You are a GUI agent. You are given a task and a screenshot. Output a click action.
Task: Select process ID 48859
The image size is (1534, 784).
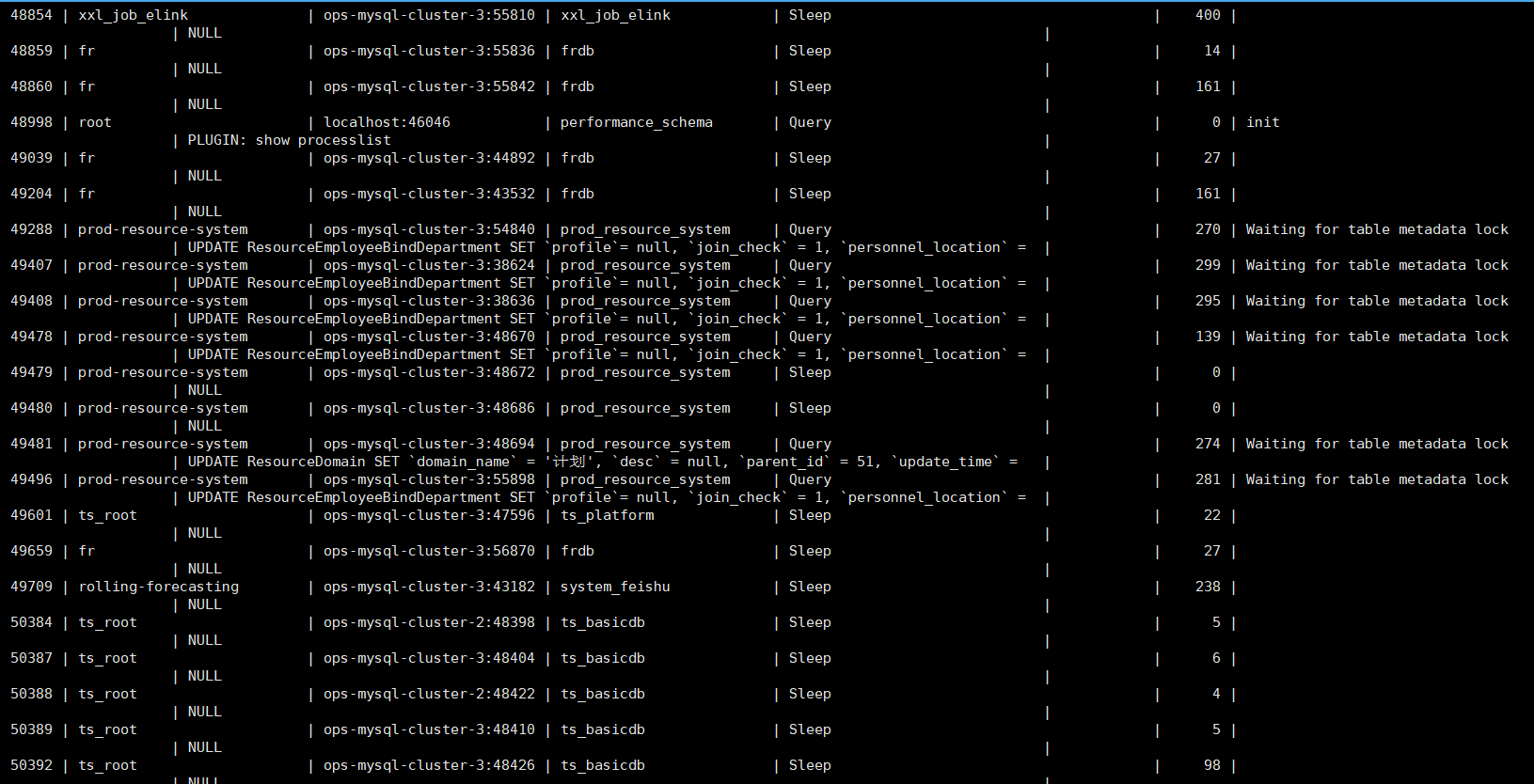(x=32, y=51)
